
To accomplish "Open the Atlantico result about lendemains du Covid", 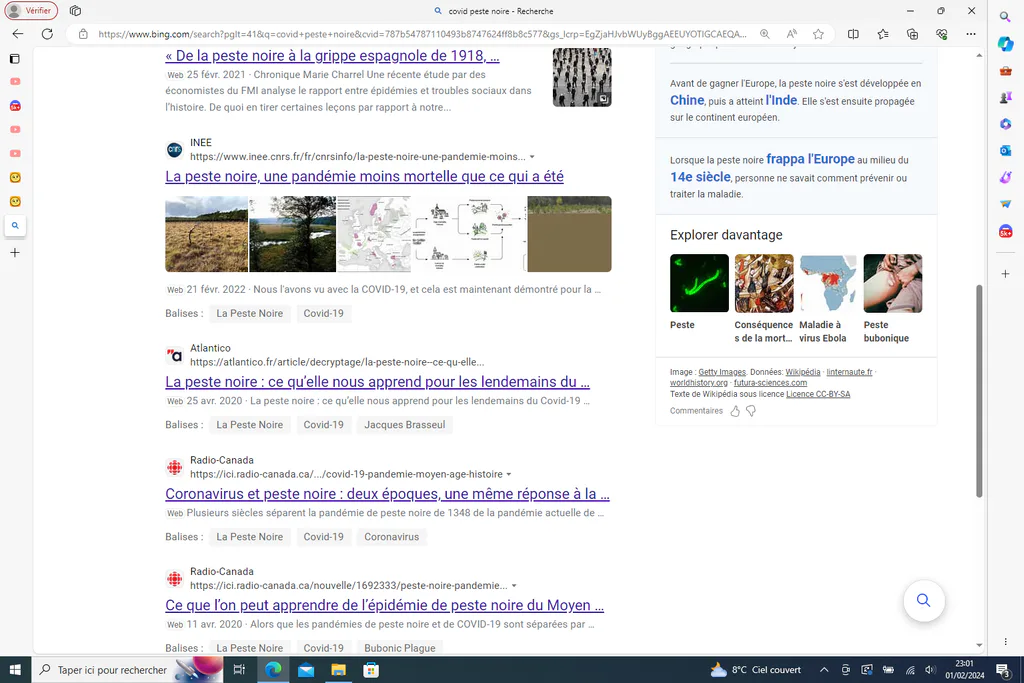I will [377, 382].
